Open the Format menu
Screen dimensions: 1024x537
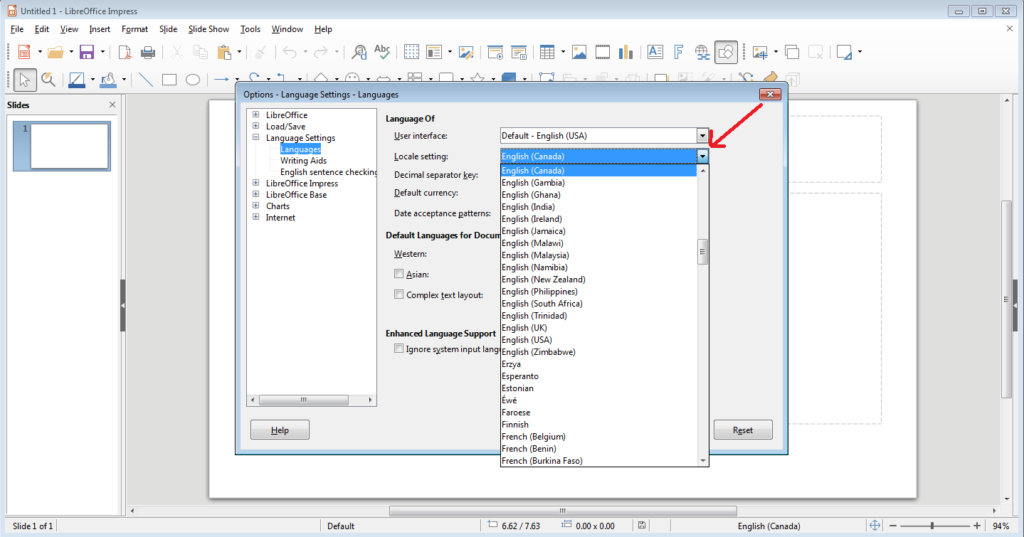134,29
